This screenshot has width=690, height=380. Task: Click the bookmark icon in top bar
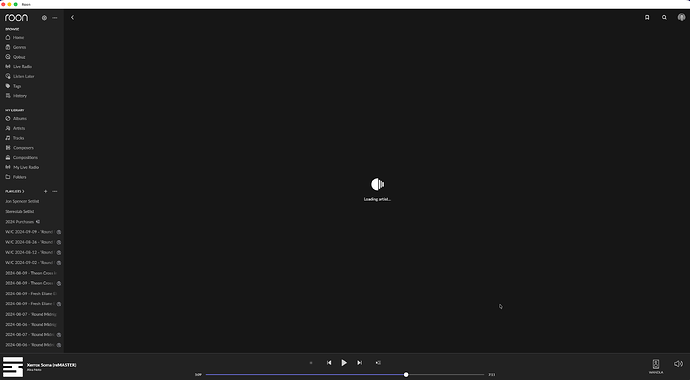click(647, 18)
